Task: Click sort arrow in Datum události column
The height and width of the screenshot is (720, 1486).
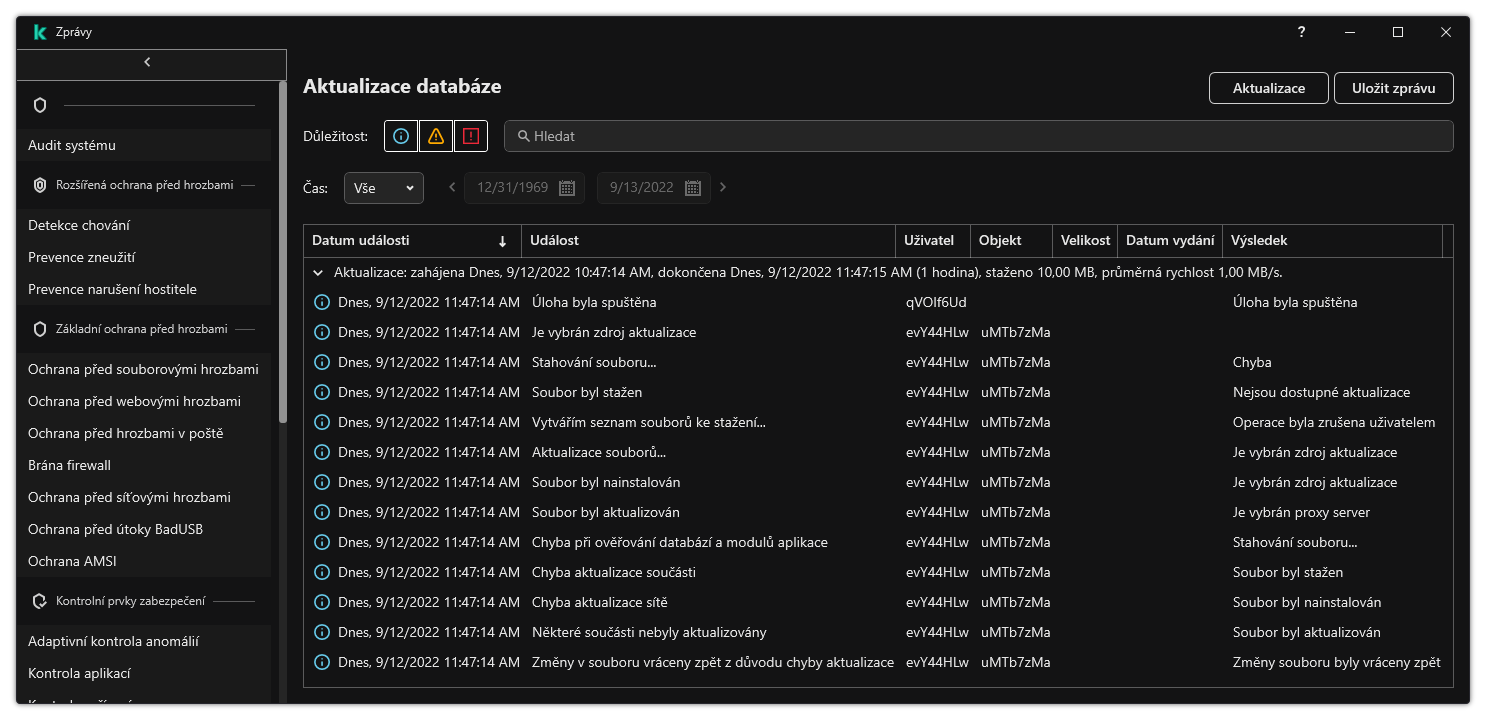Action: (x=502, y=241)
